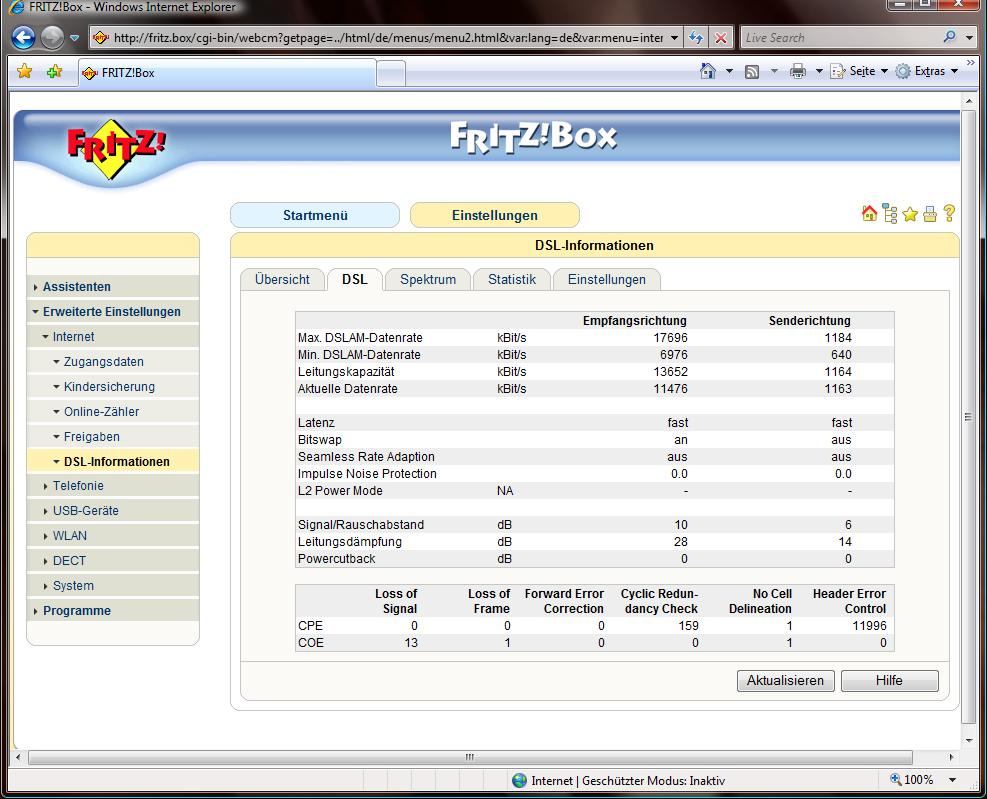The width and height of the screenshot is (987, 799).
Task: Click the Live Search input box
Action: point(840,38)
